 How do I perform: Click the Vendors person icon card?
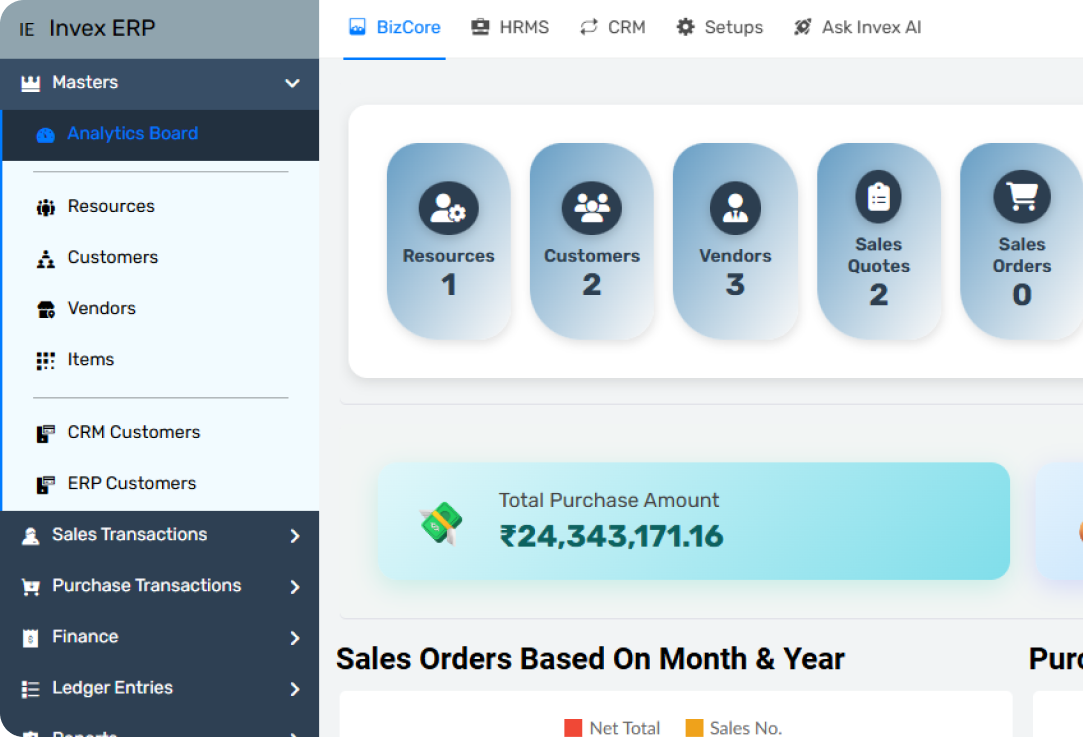pyautogui.click(x=735, y=208)
